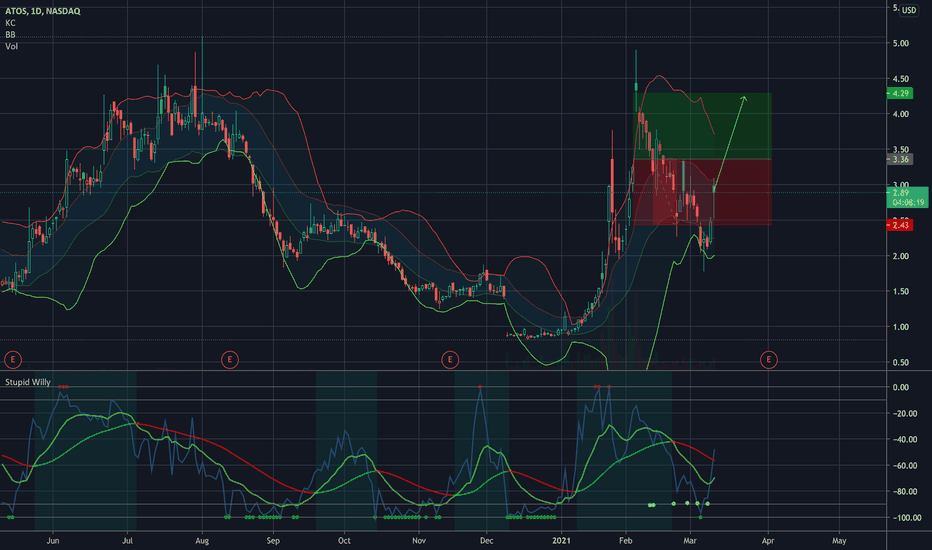Open the USD currency selector

pos(909,10)
